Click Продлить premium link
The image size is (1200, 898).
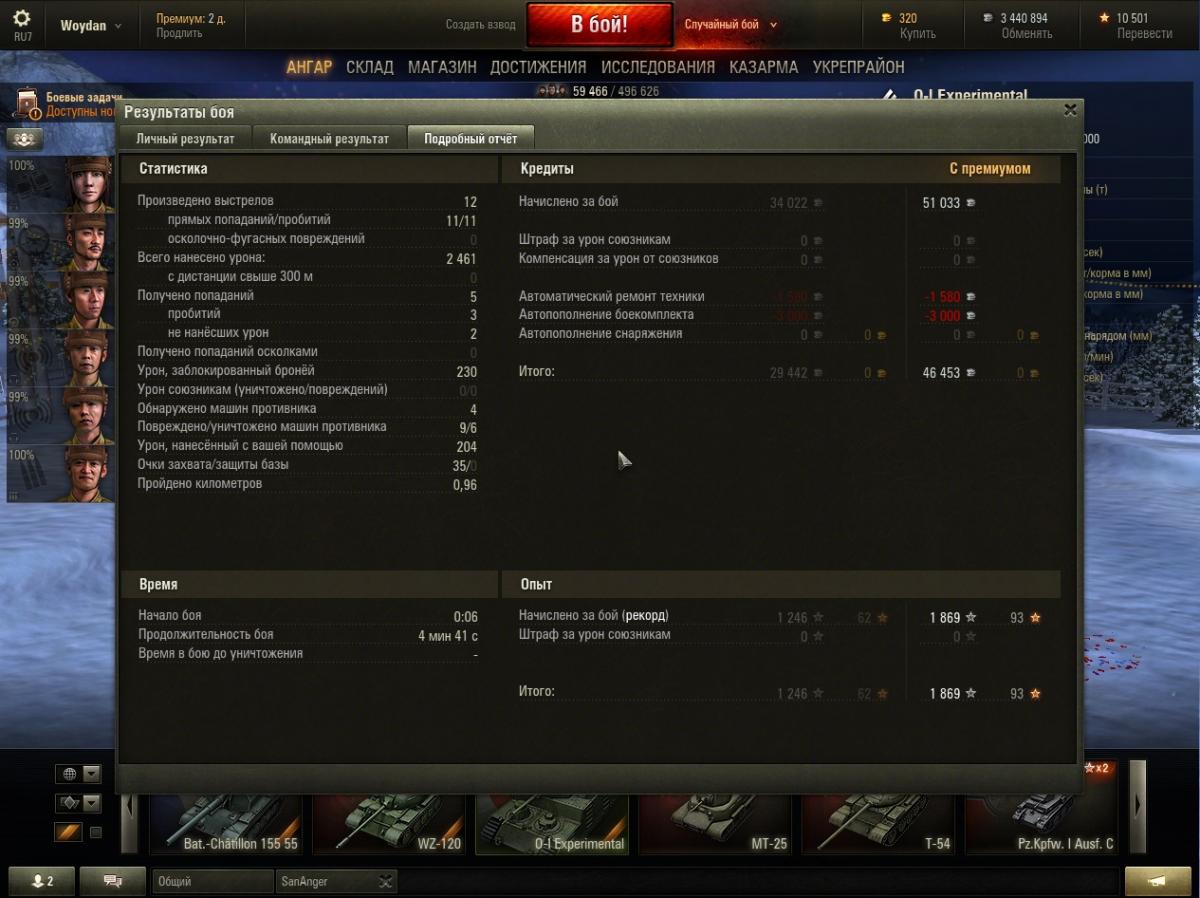(x=179, y=33)
